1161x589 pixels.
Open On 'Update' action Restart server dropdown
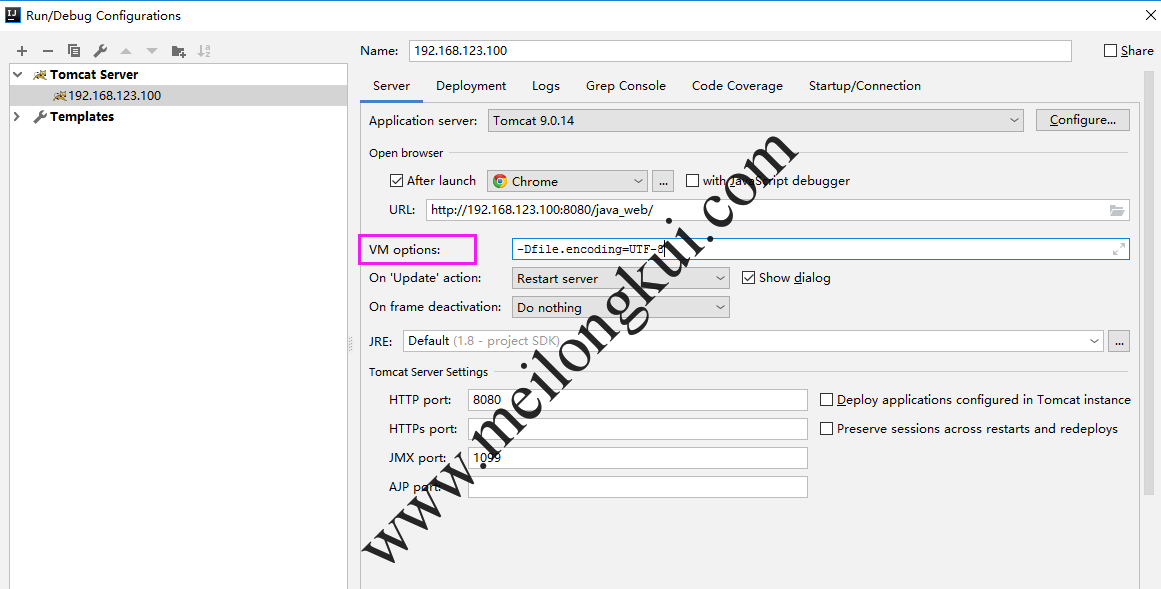tap(620, 279)
